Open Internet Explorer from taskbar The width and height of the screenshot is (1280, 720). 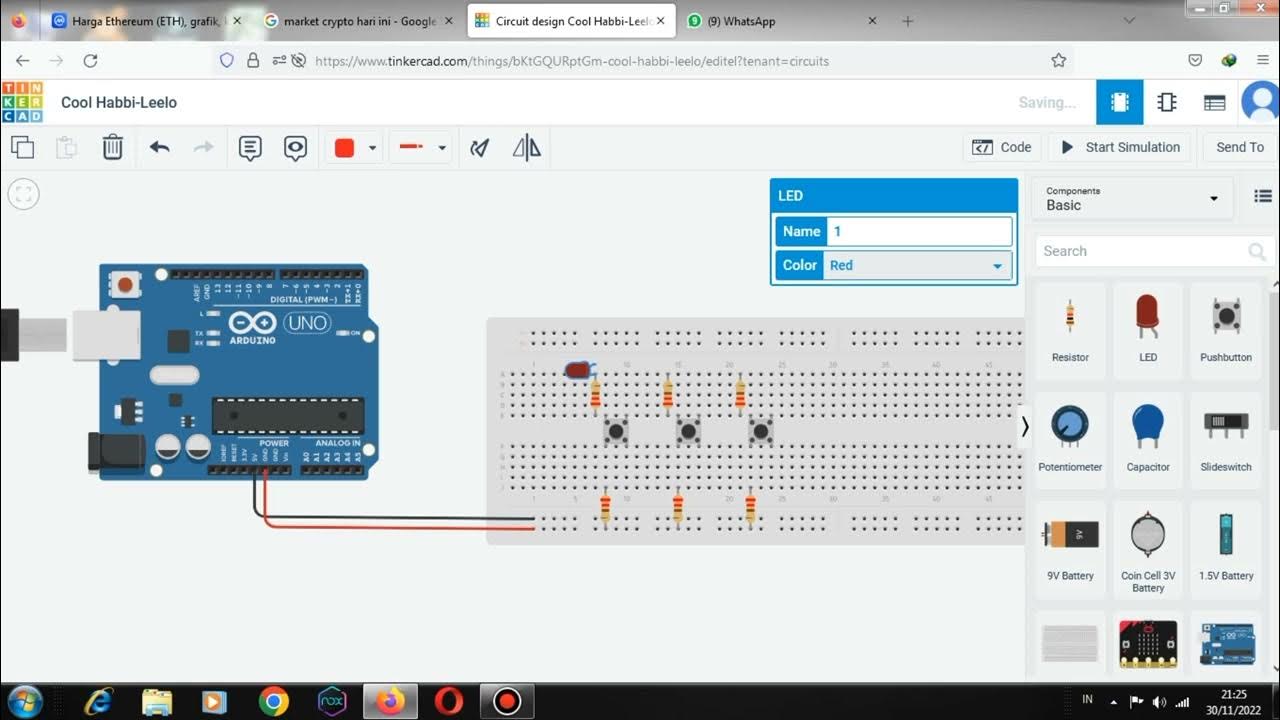point(99,702)
